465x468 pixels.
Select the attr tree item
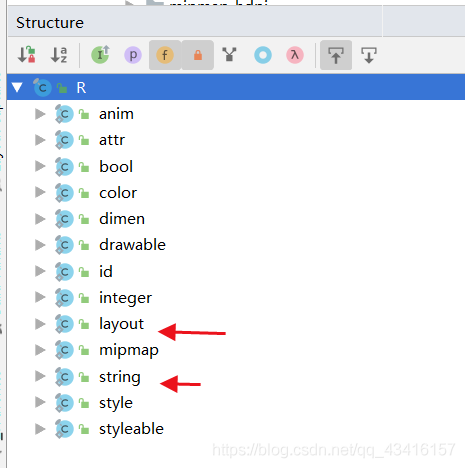(112, 140)
